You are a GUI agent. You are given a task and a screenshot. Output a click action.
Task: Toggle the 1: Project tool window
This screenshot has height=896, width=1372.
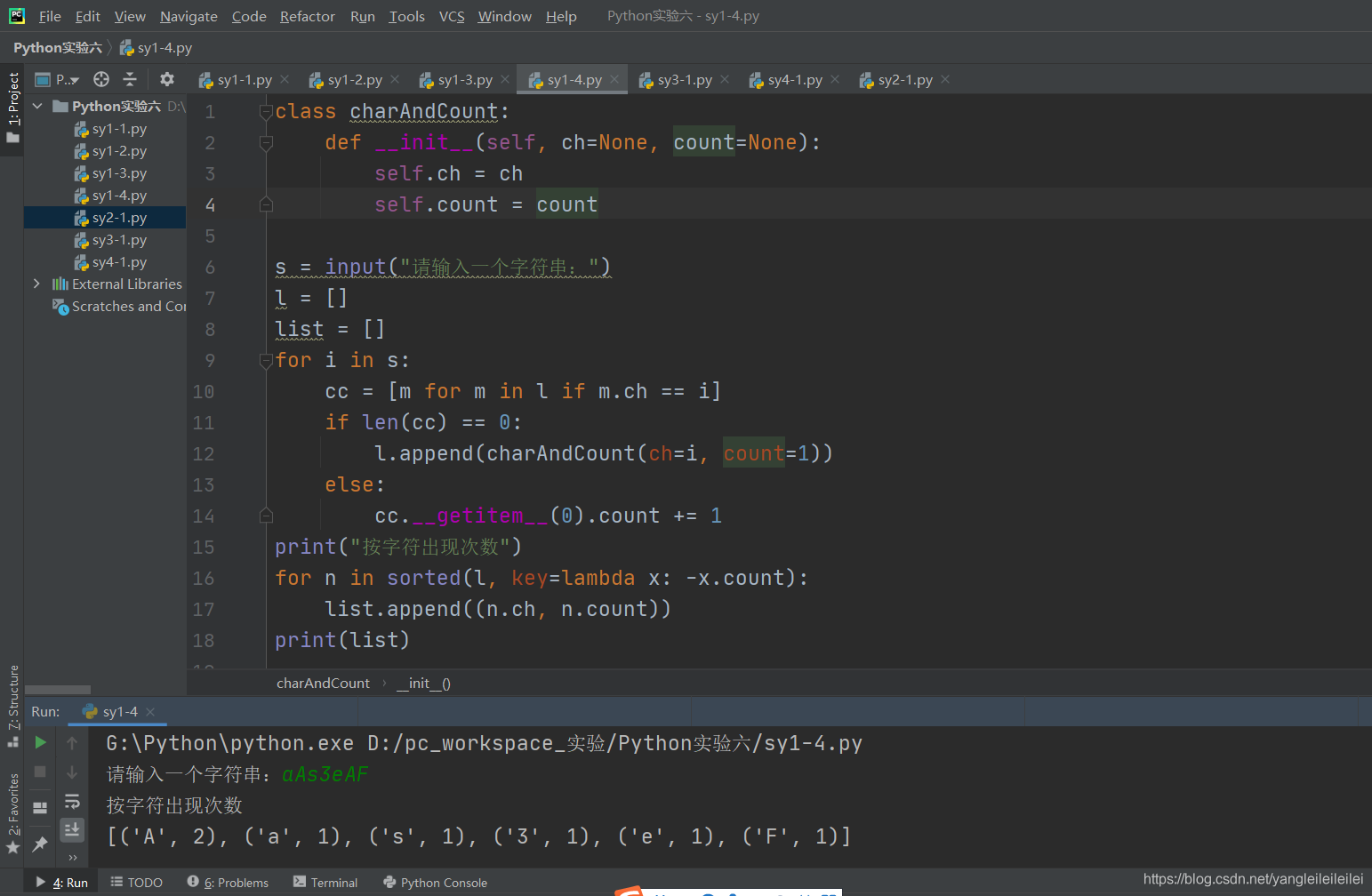[12, 107]
